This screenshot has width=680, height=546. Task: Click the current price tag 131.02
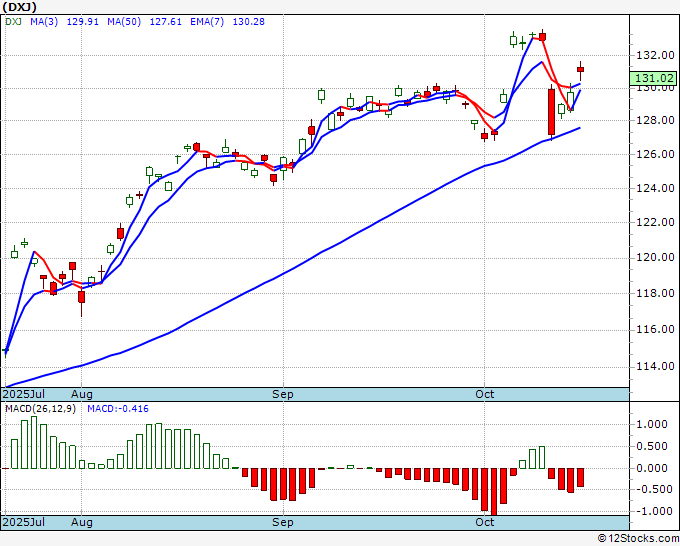coord(654,78)
